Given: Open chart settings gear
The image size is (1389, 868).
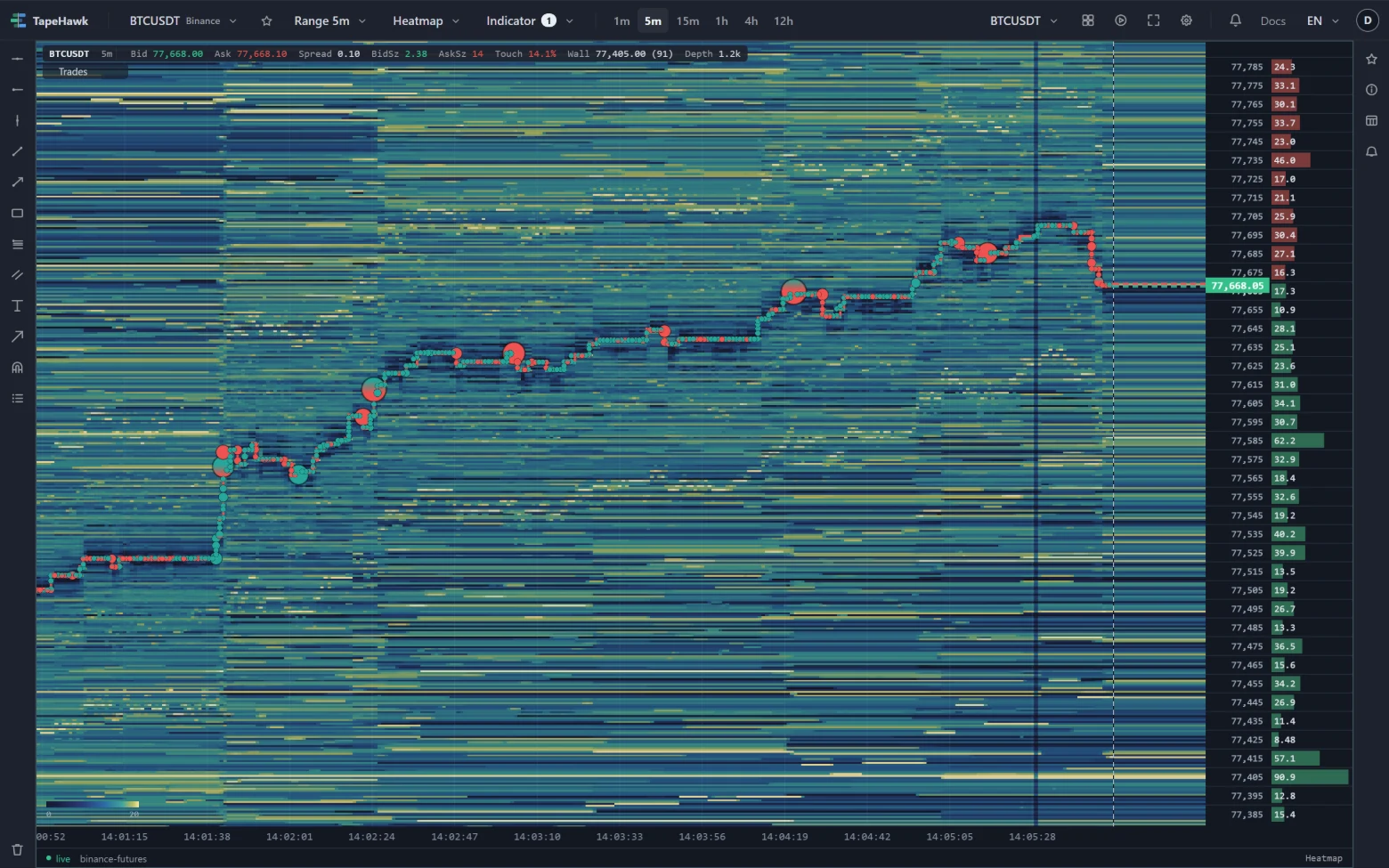Looking at the screenshot, I should click(x=1186, y=20).
